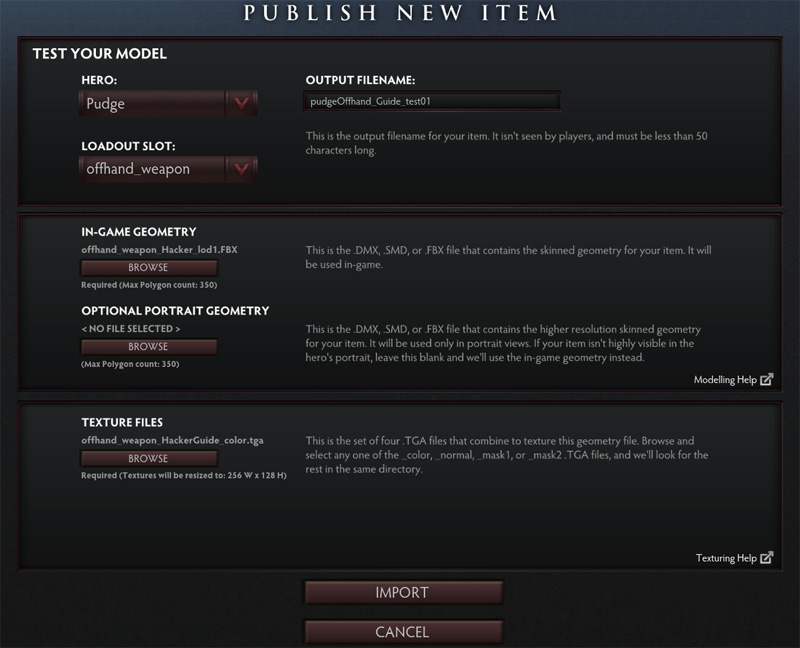Image resolution: width=800 pixels, height=648 pixels.
Task: Browse for In-Game Geometry file
Action: click(x=148, y=268)
